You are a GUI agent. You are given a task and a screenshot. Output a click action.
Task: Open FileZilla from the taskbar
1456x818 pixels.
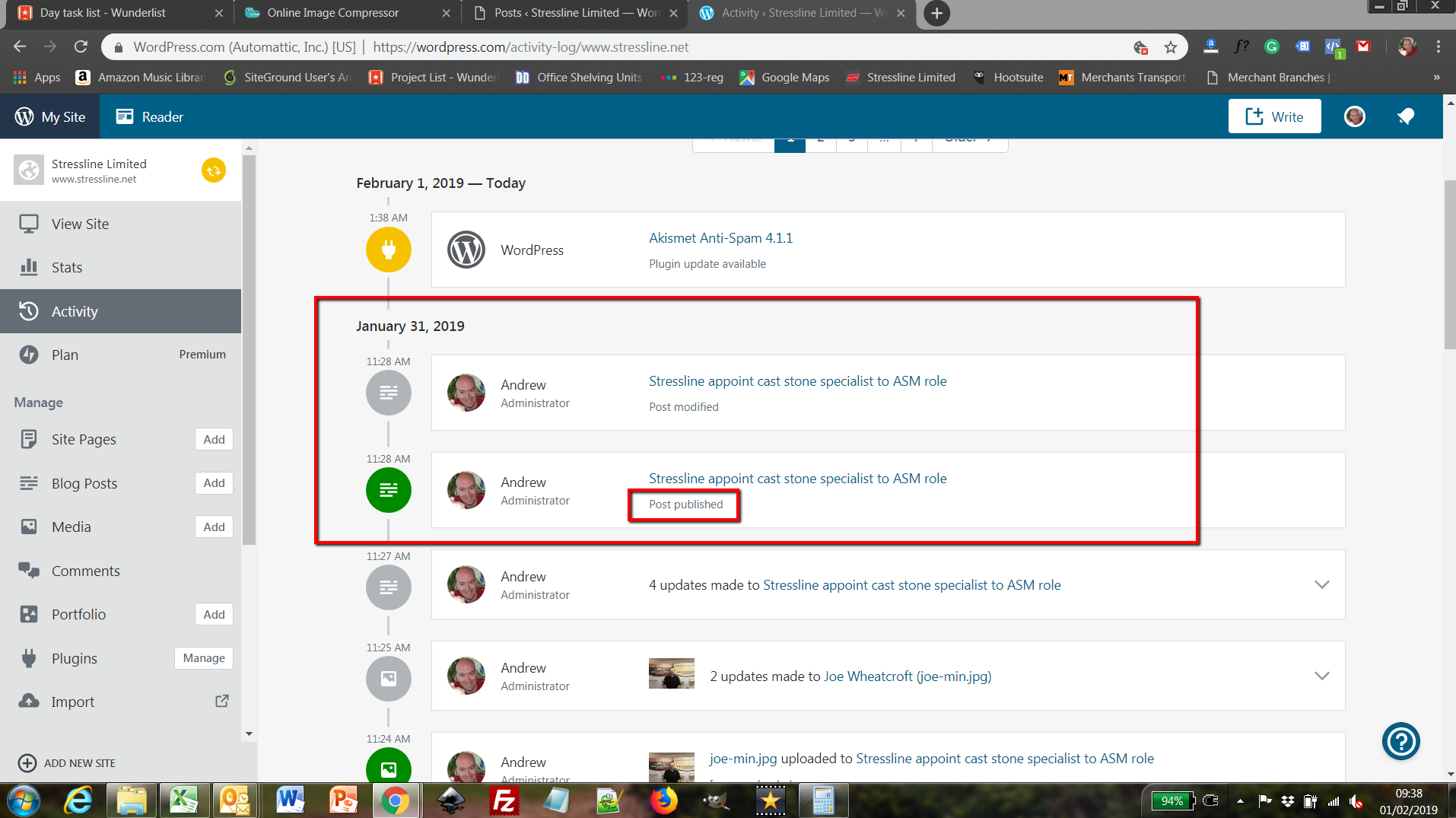504,800
